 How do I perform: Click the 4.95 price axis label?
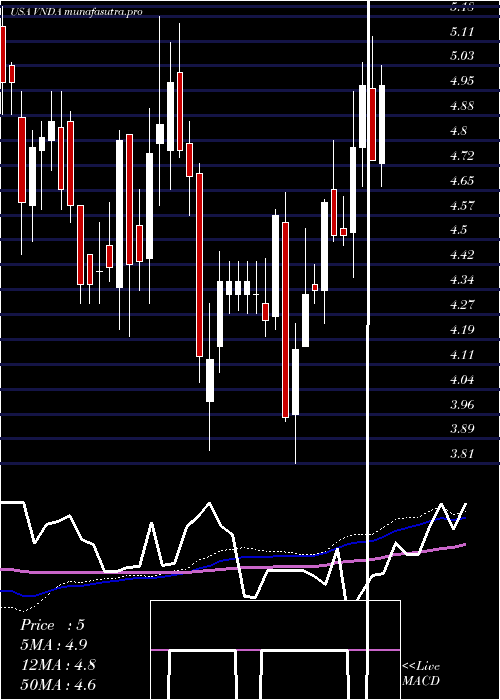pyautogui.click(x=462, y=81)
